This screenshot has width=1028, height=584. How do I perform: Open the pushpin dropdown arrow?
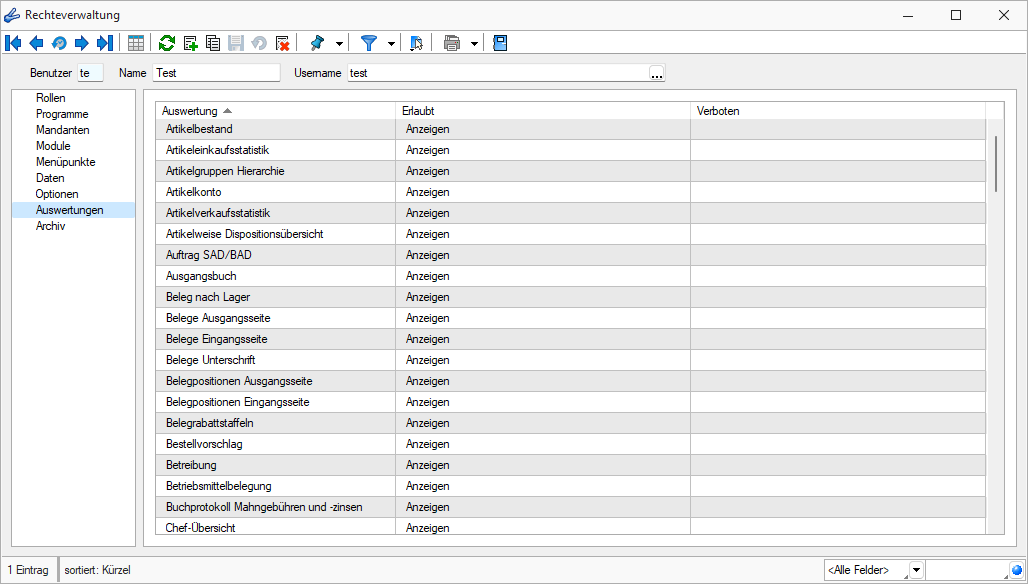click(x=339, y=44)
